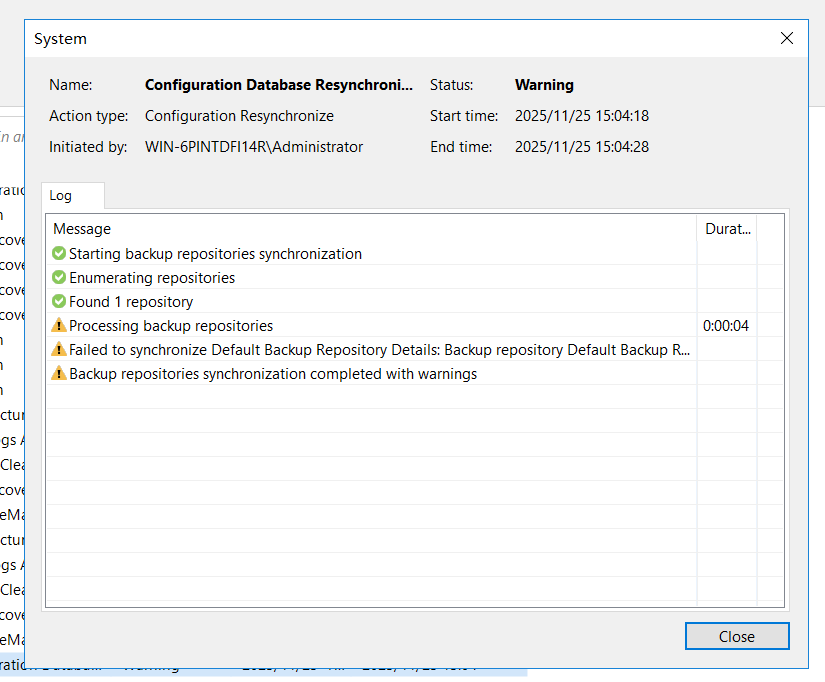Click warning icon beside Failed to synchronize row
825x682 pixels.
[59, 349]
